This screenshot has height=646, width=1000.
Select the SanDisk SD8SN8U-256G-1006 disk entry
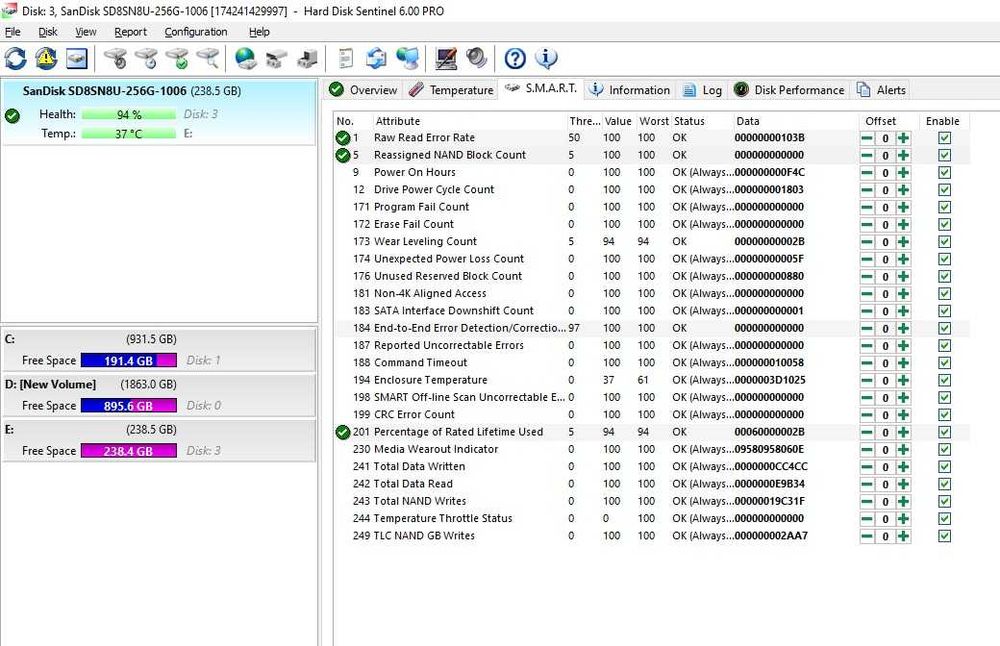click(158, 112)
